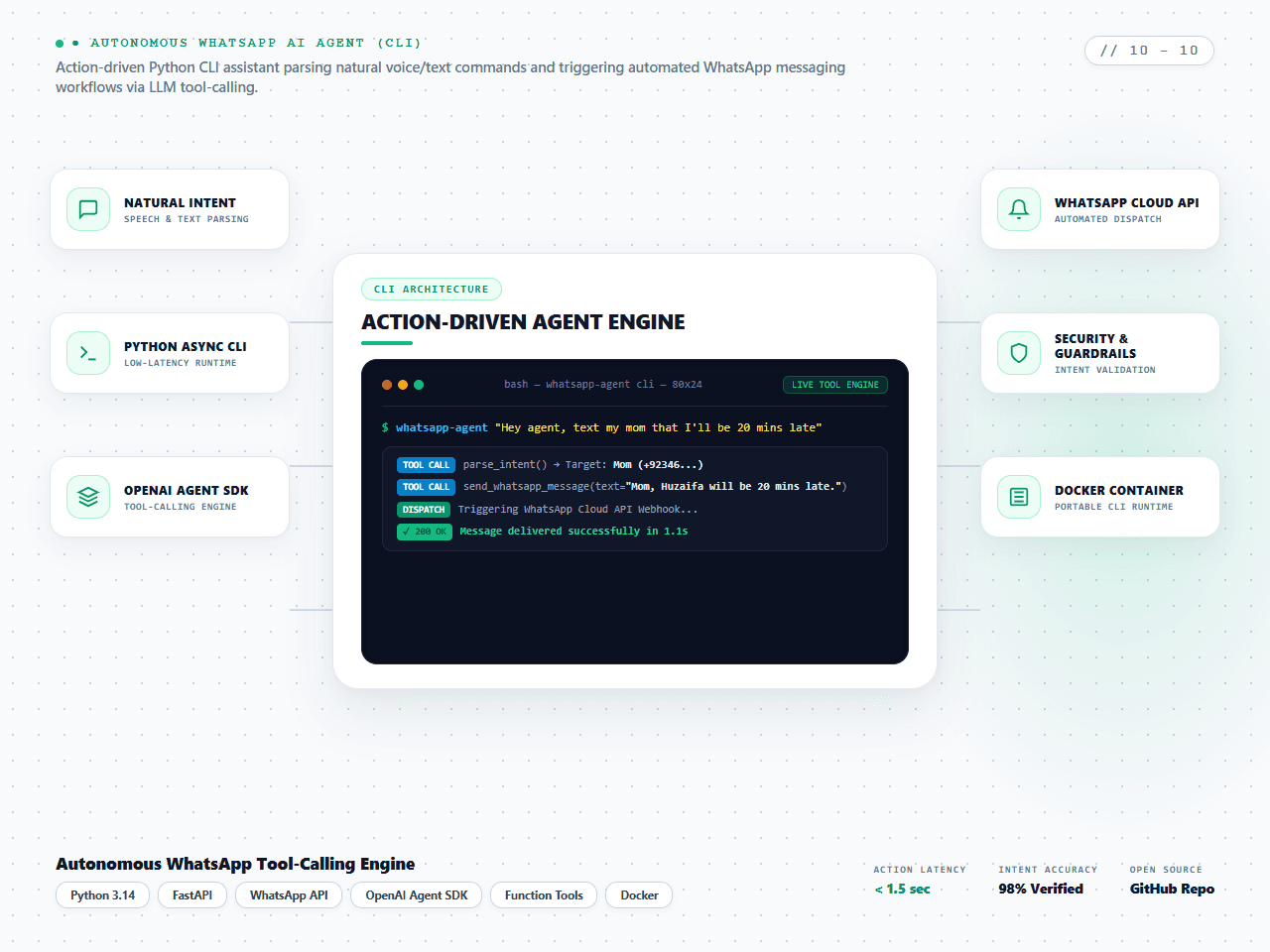
Task: Select the Python 3.14 tag
Action: 103,895
